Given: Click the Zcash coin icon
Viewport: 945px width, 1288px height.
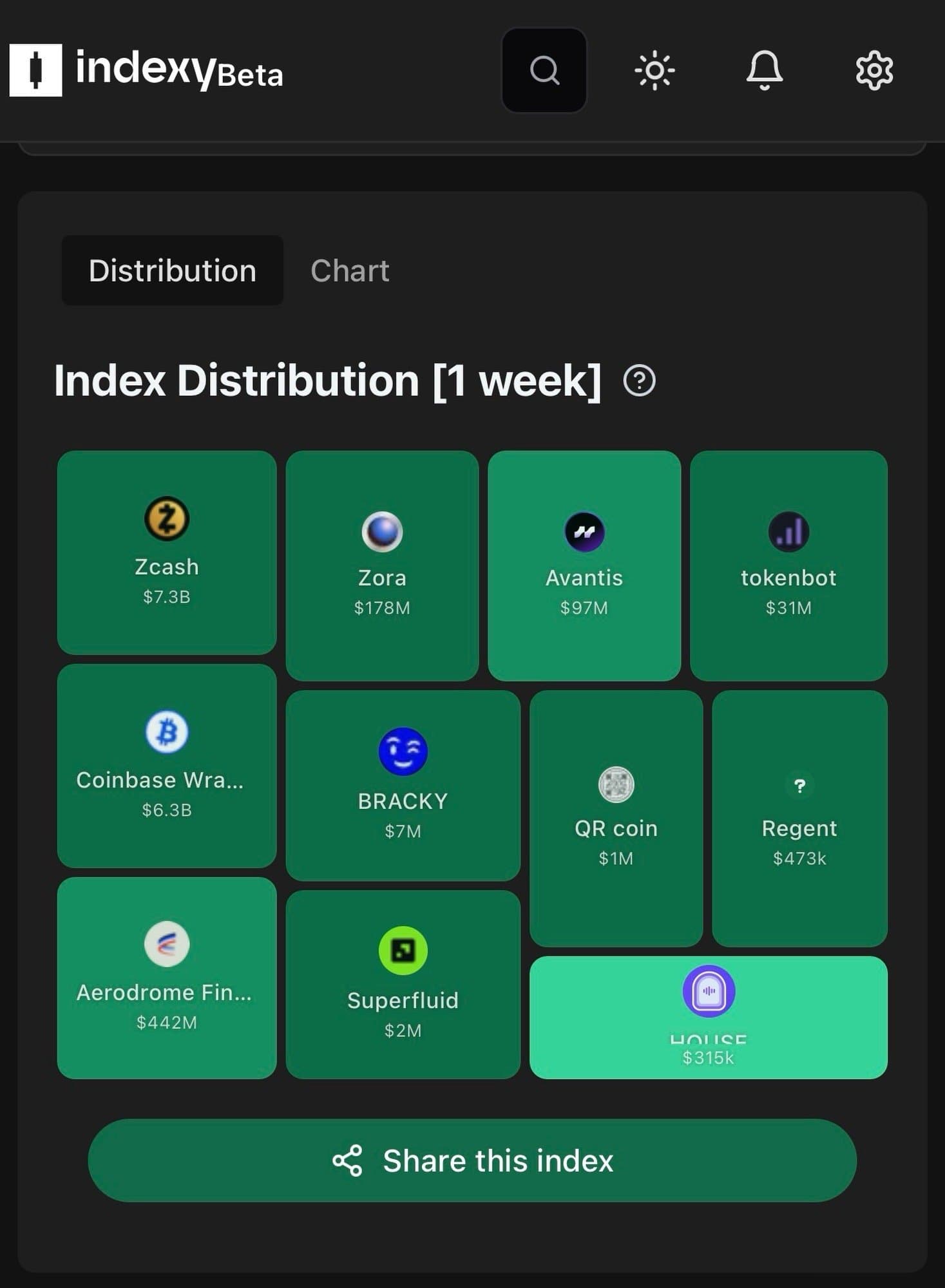Looking at the screenshot, I should tap(167, 518).
